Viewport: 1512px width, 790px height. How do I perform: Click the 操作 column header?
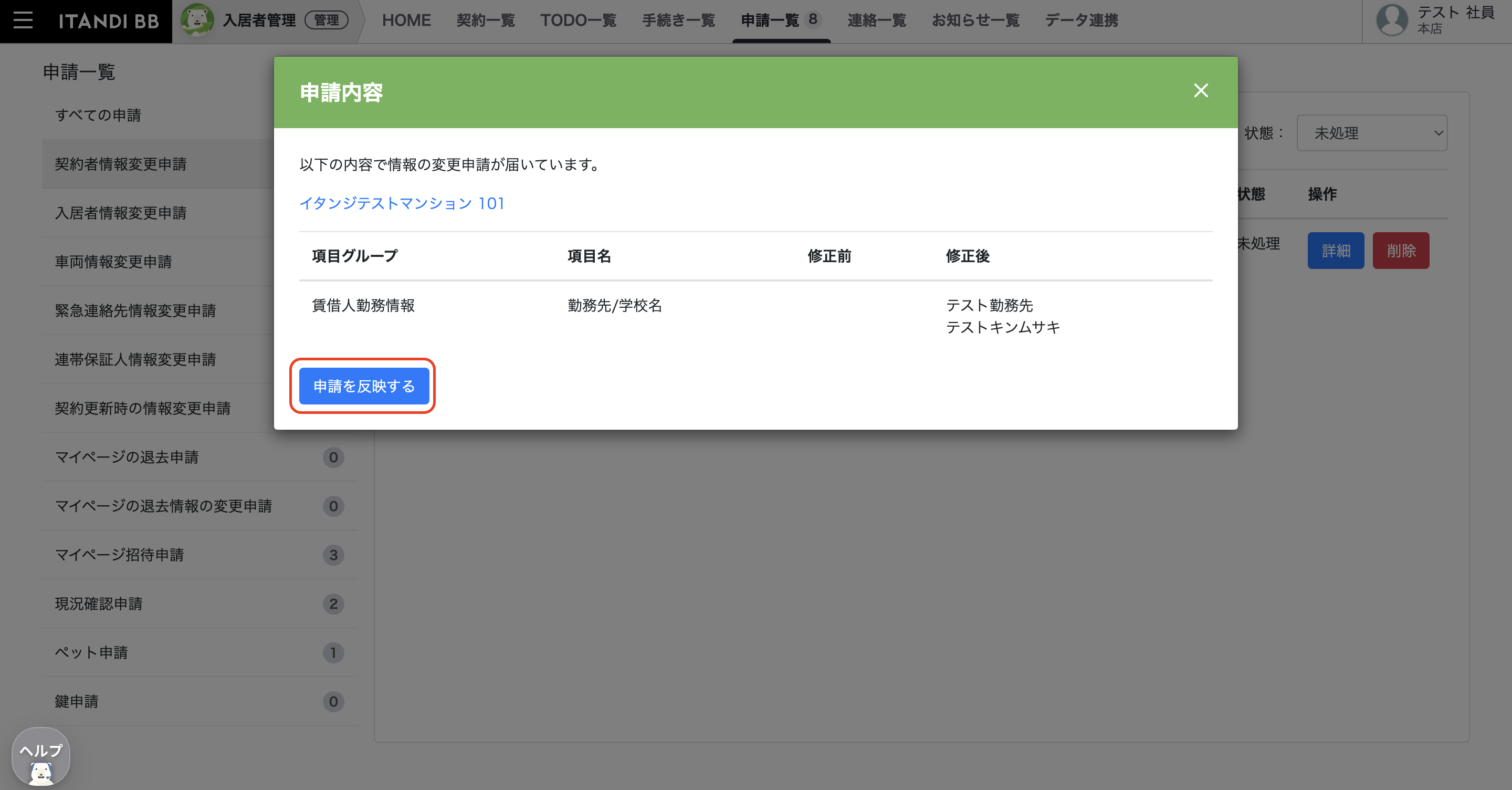pyautogui.click(x=1322, y=194)
